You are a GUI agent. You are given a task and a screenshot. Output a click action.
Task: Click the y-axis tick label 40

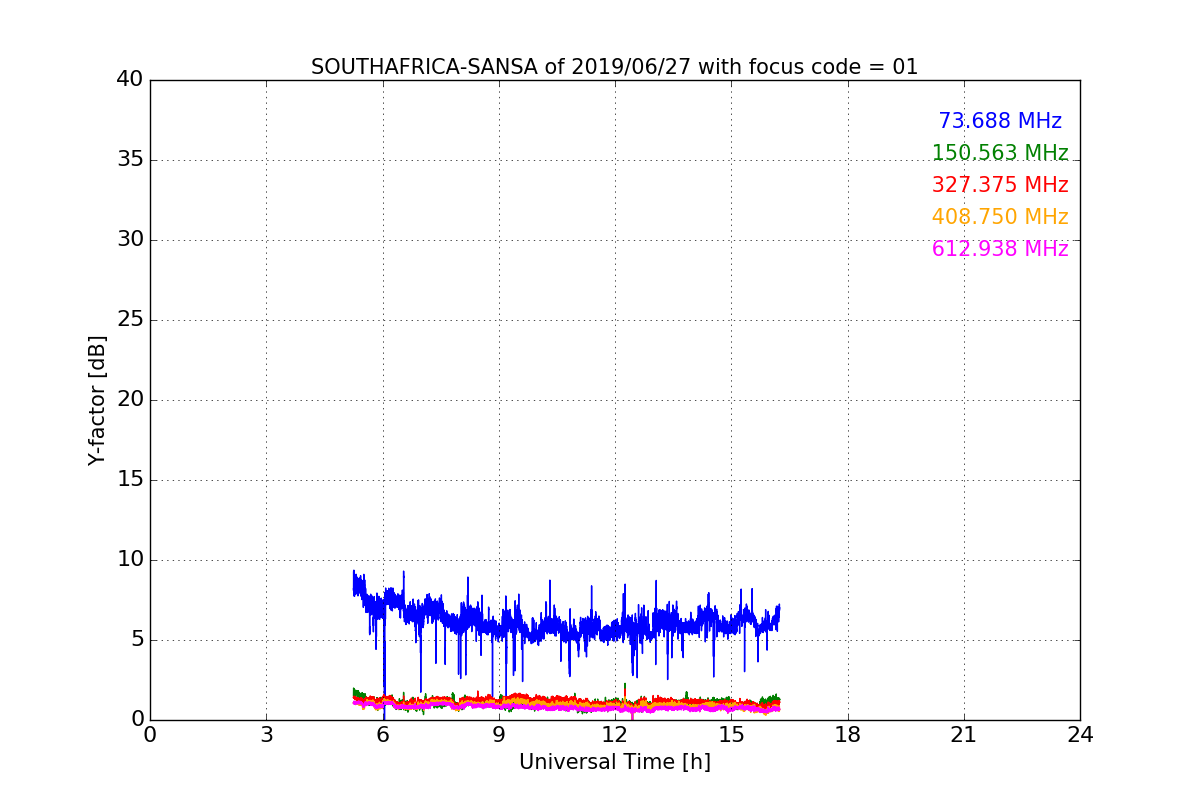[x=130, y=79]
